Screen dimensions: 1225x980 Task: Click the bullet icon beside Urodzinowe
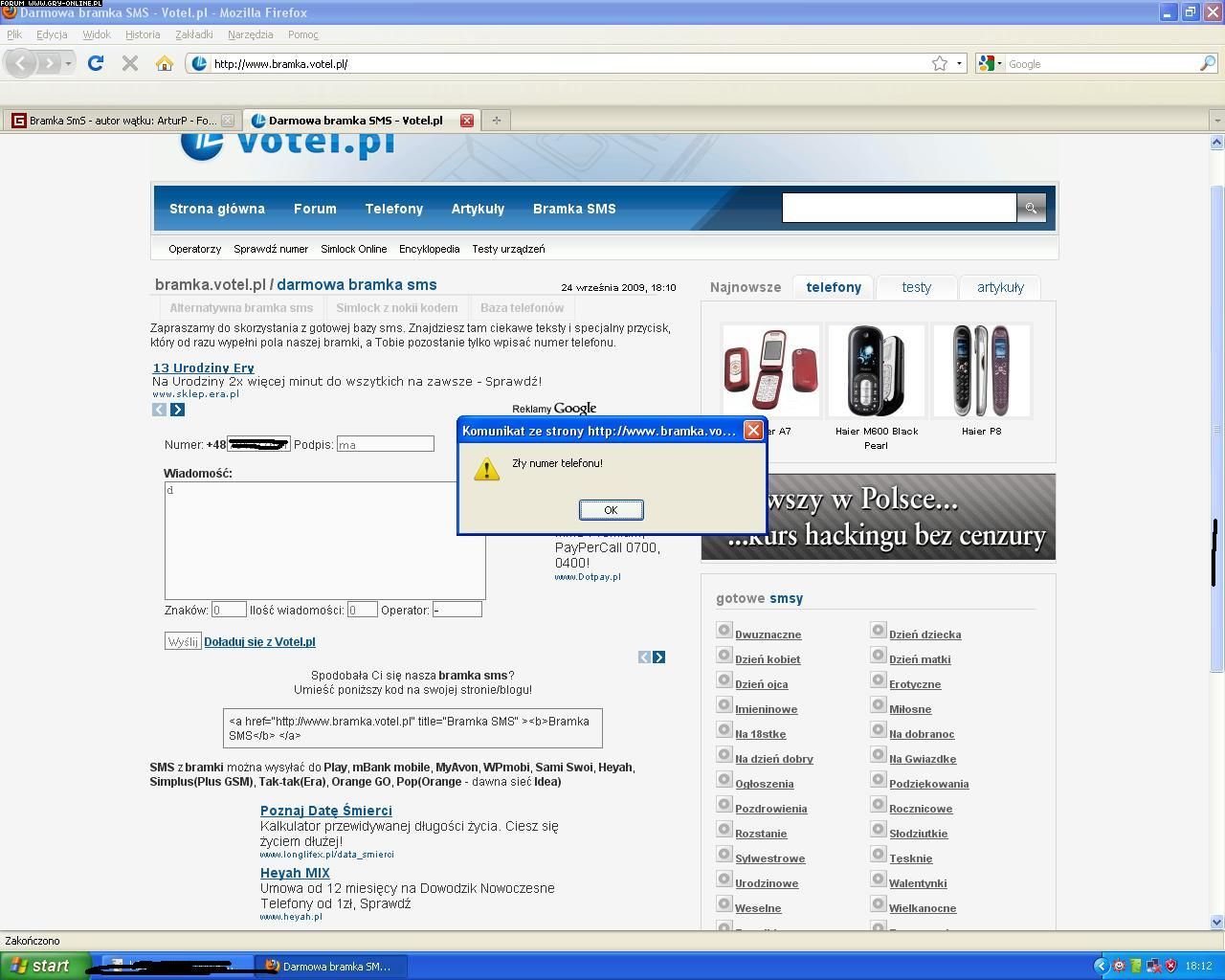pyautogui.click(x=724, y=880)
